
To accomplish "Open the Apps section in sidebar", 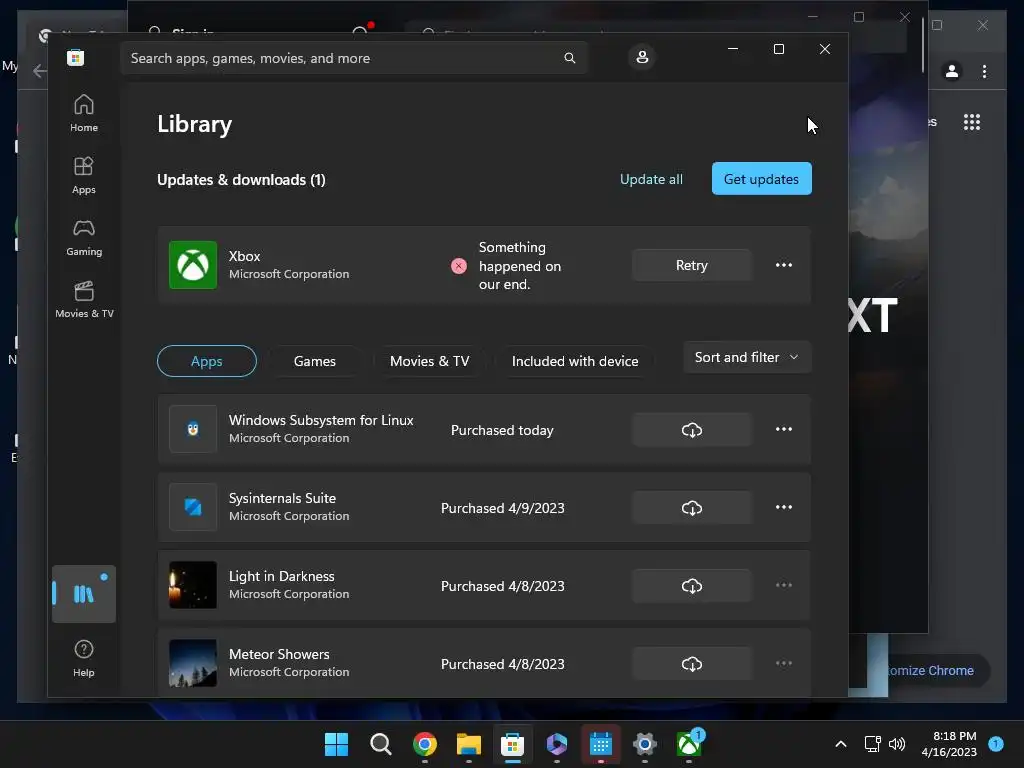I will [x=84, y=175].
